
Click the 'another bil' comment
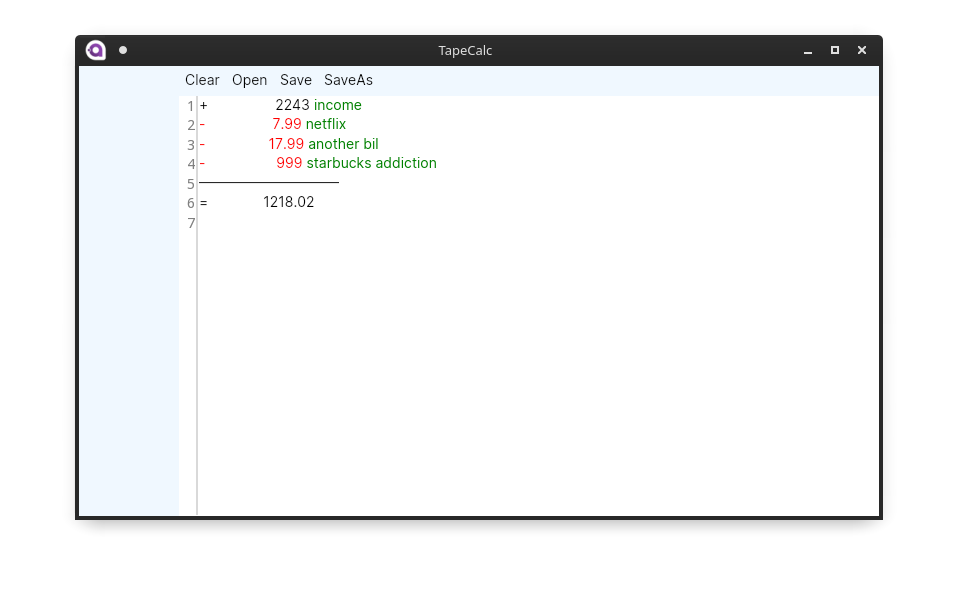(343, 144)
